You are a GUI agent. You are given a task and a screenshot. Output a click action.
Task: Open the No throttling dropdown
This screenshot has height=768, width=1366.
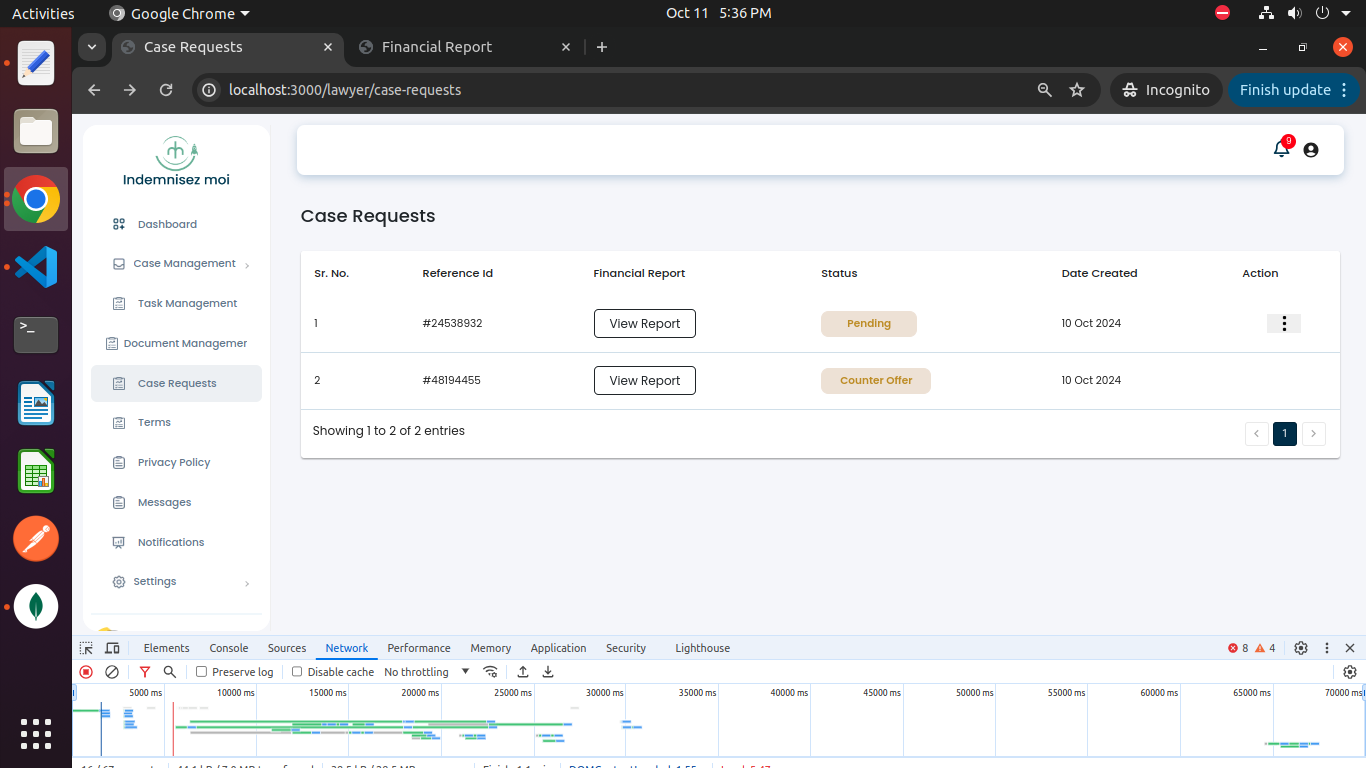tap(427, 672)
